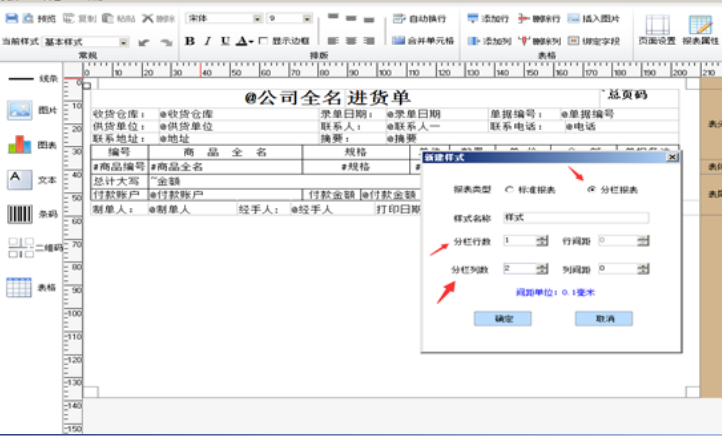The width and height of the screenshot is (722, 436).
Task: Toggle bold text formatting
Action: pos(190,41)
